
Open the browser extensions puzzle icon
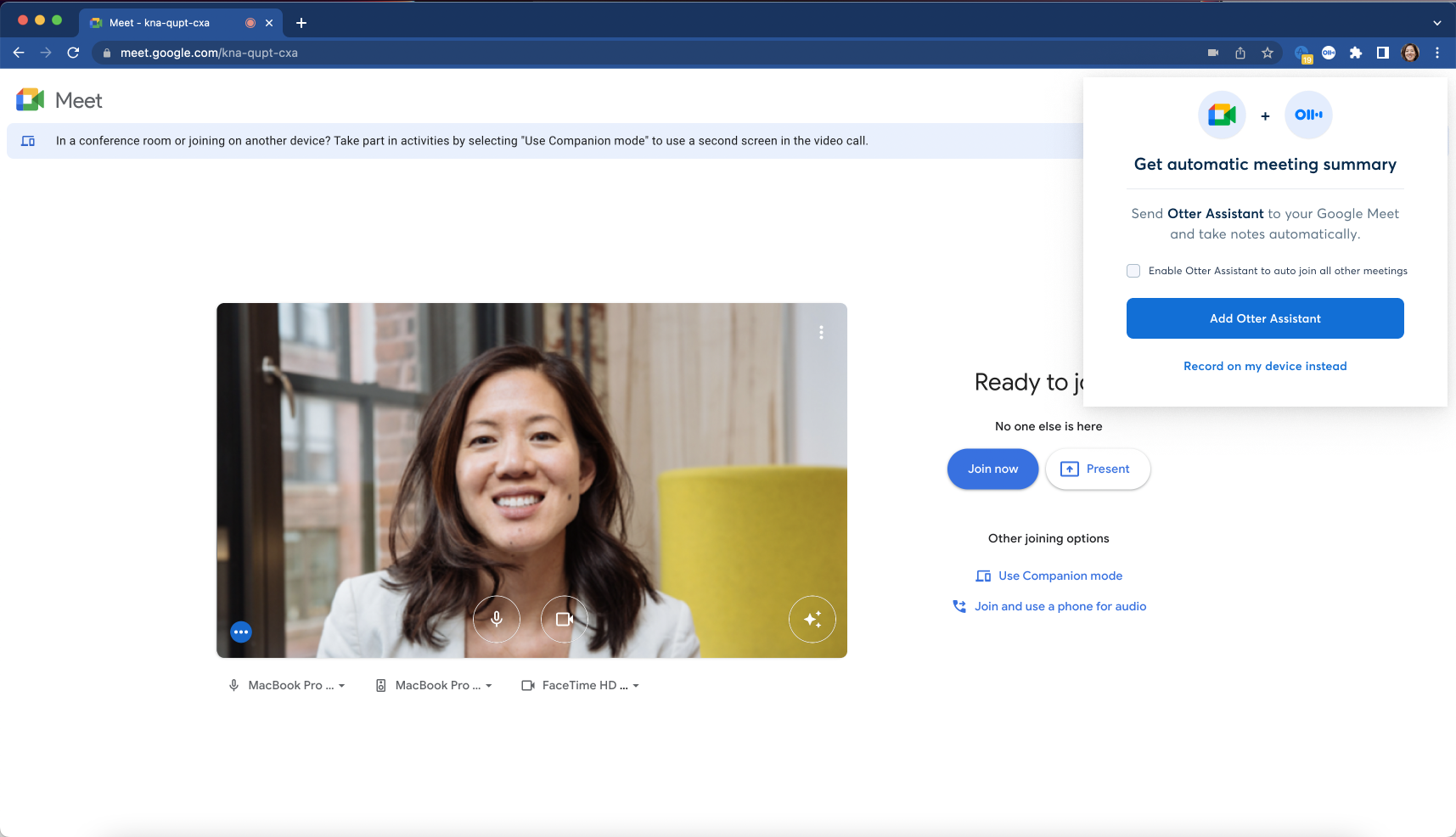tap(1356, 53)
